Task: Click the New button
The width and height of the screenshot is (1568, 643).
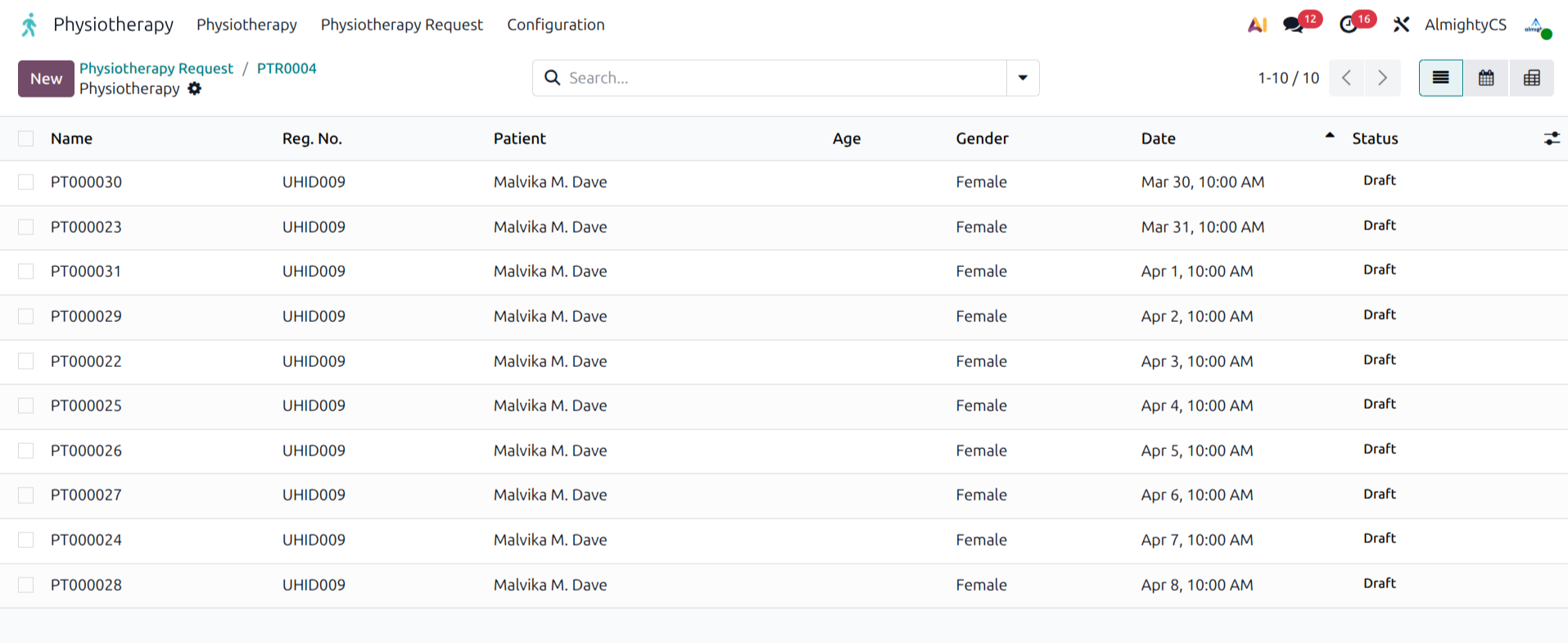Action: 46,79
